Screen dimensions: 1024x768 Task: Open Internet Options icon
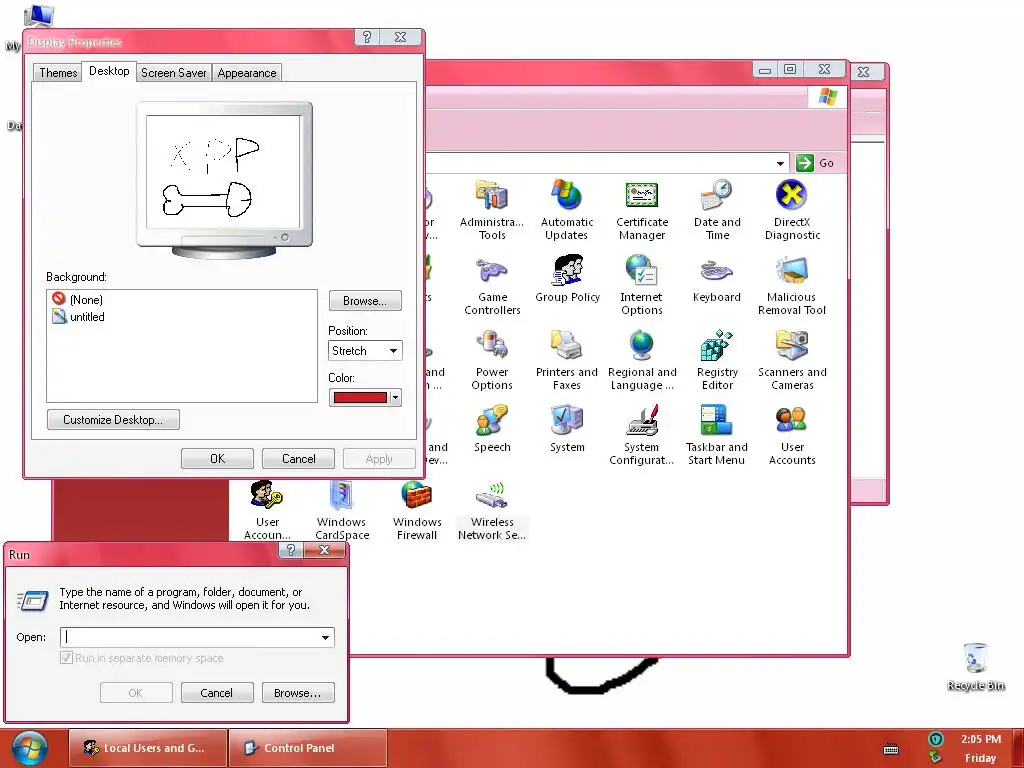tap(641, 285)
